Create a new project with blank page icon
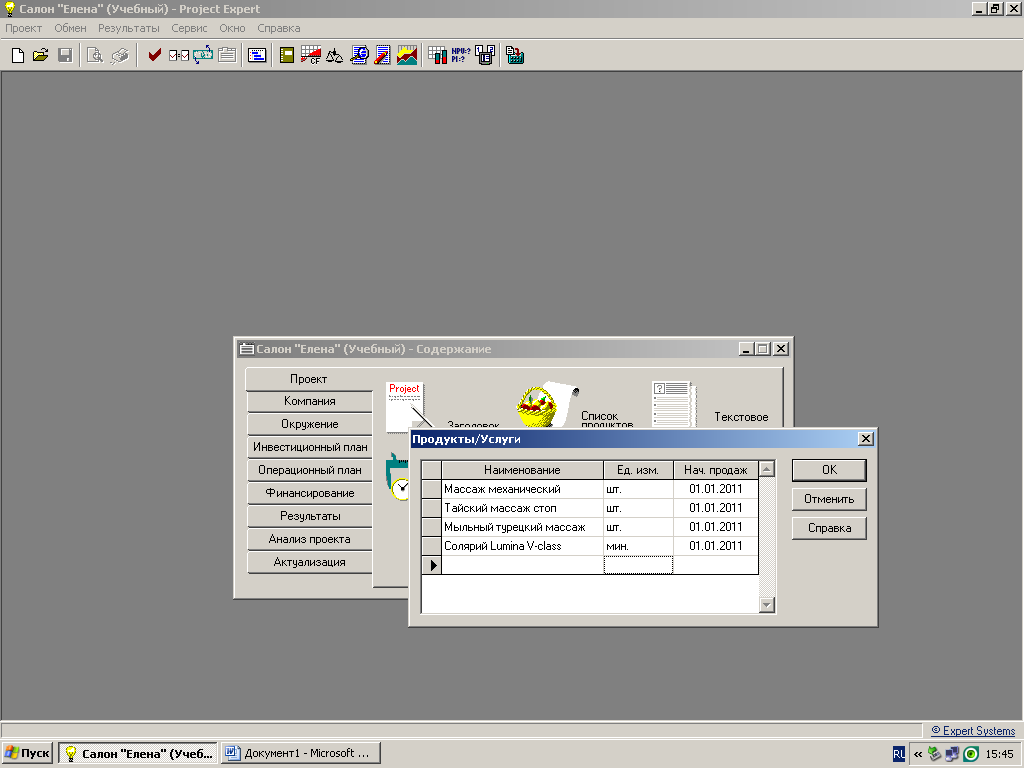Image resolution: width=1024 pixels, height=768 pixels. coord(18,56)
